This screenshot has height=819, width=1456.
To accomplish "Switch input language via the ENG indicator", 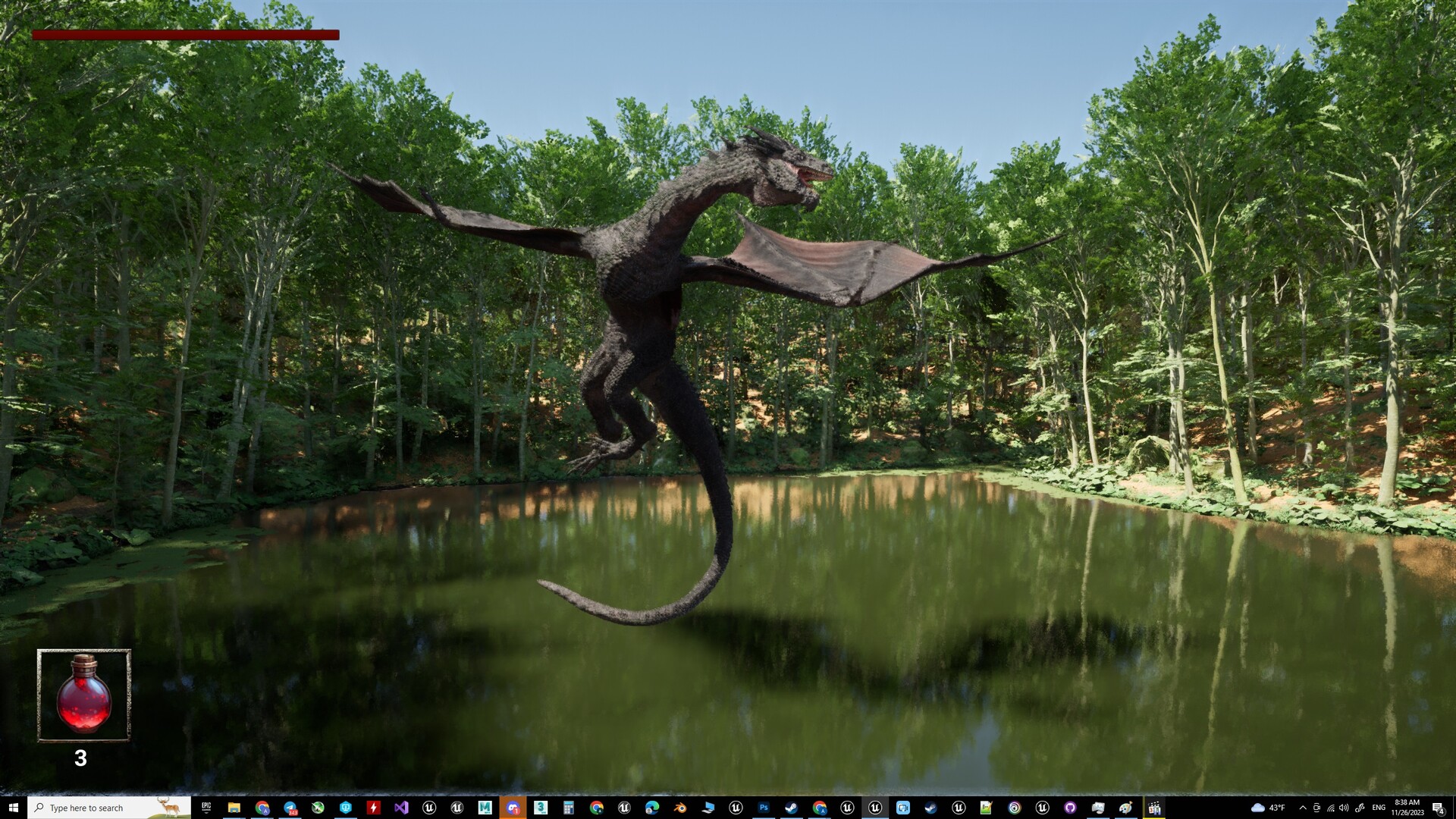I will (x=1378, y=807).
